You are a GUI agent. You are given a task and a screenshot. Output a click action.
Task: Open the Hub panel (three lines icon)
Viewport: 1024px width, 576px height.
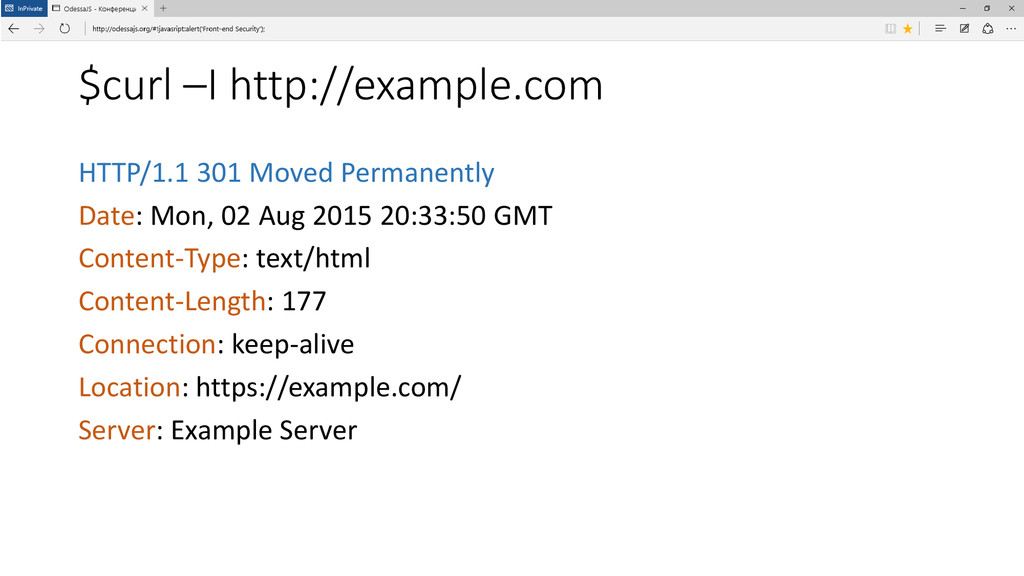pyautogui.click(x=940, y=29)
